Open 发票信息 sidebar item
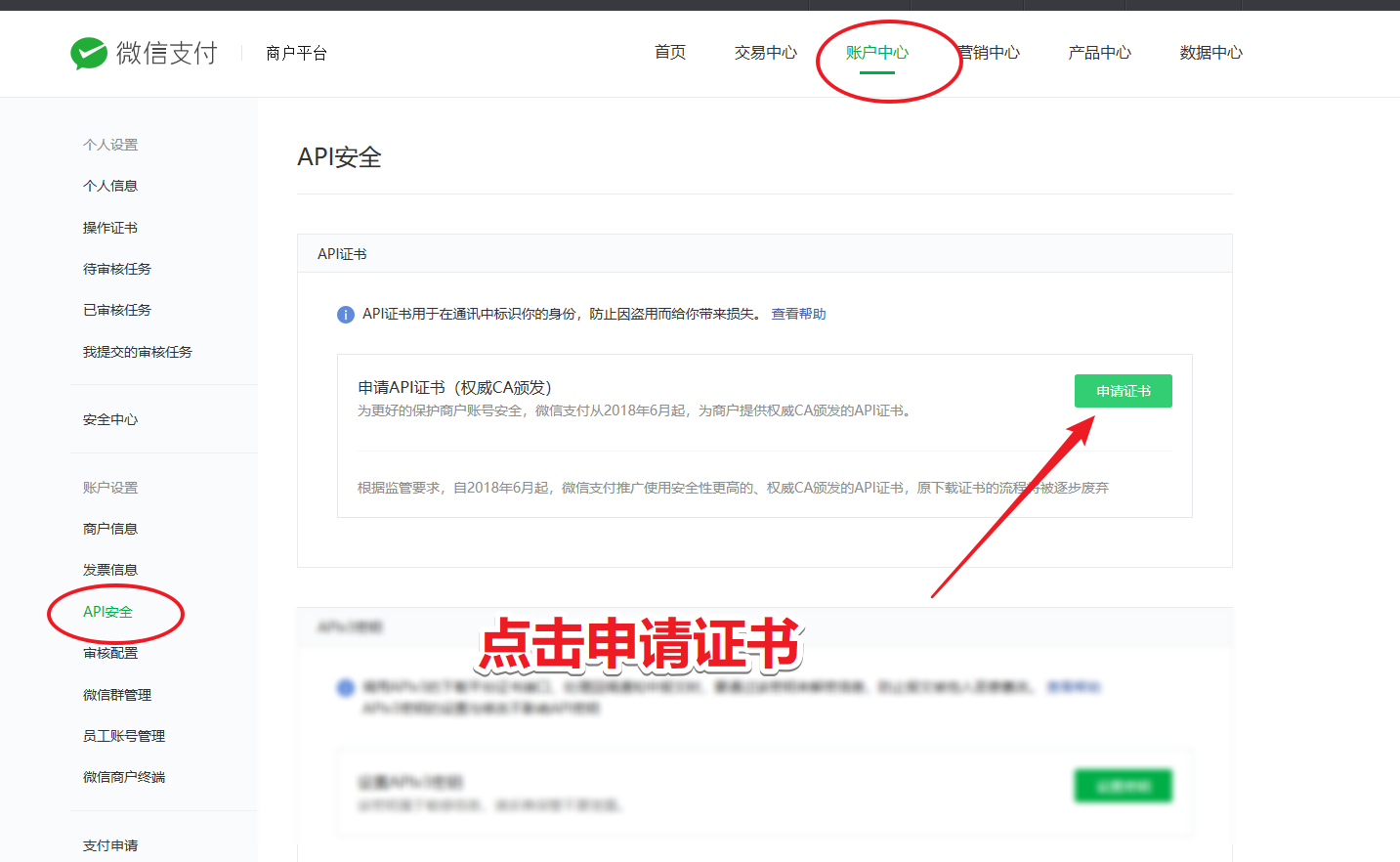 click(x=110, y=570)
